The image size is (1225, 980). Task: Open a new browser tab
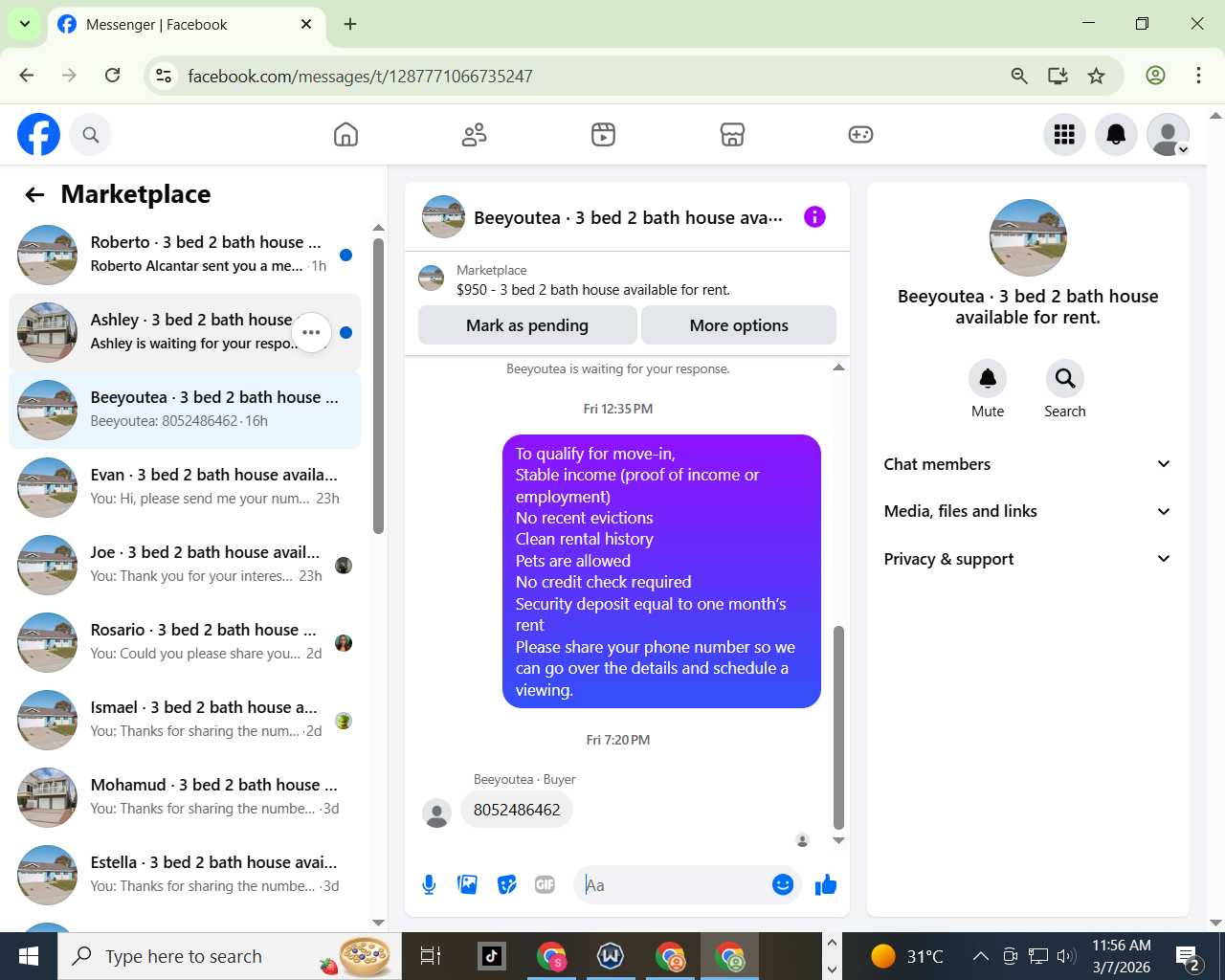pos(350,24)
